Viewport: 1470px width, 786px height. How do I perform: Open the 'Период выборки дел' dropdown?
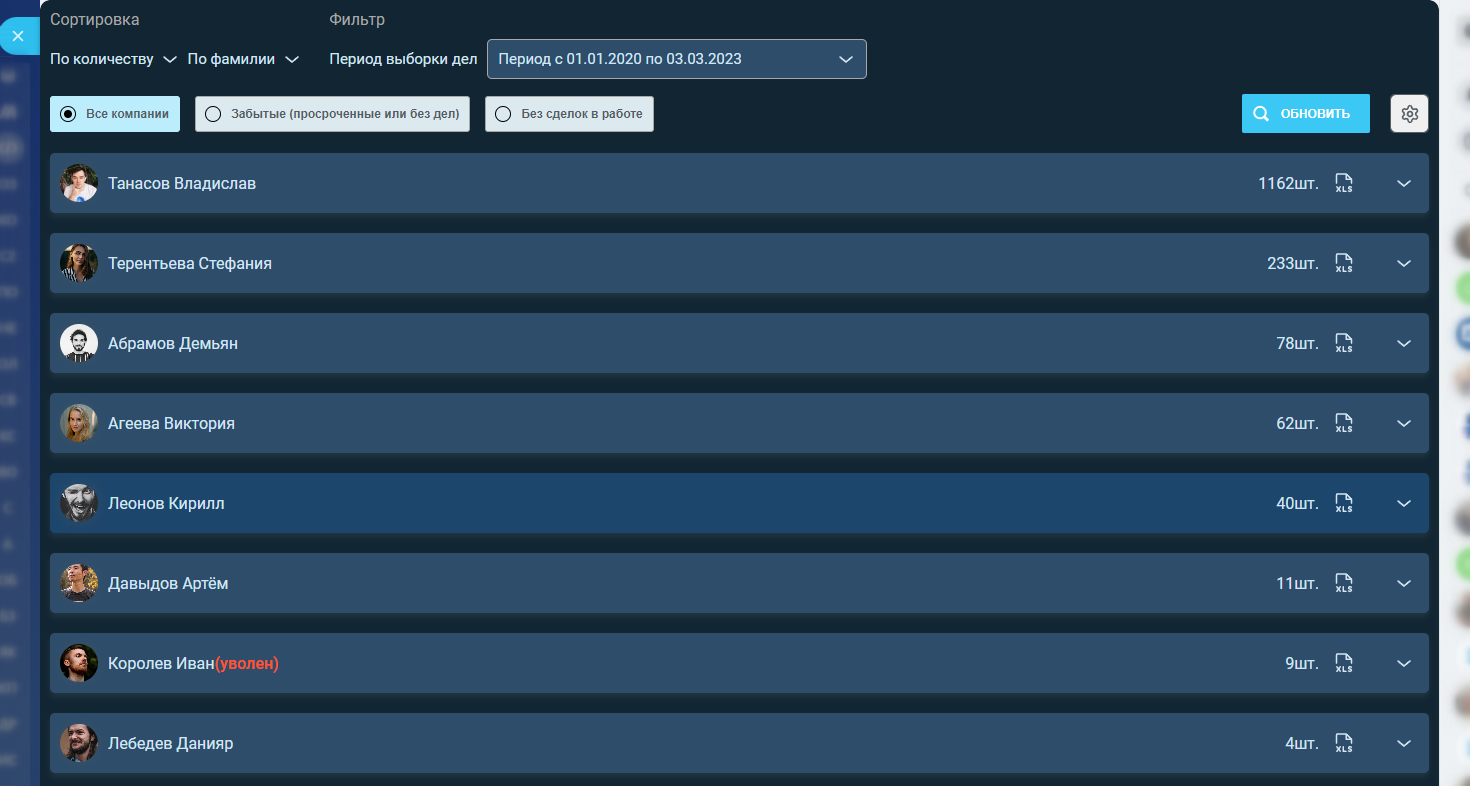point(676,59)
